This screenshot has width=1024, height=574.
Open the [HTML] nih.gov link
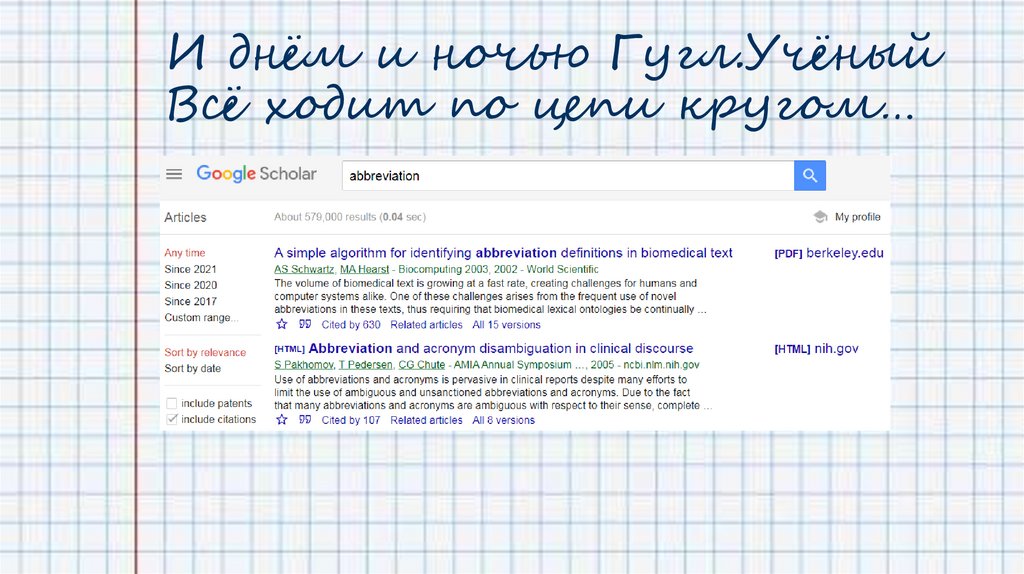click(816, 349)
